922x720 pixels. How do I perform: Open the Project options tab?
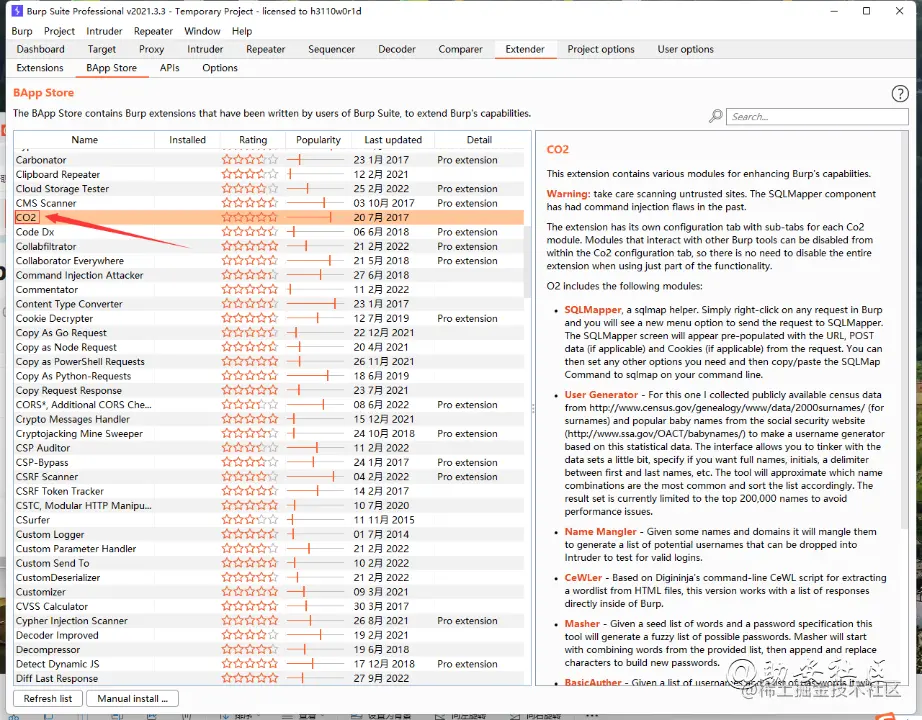coord(601,49)
